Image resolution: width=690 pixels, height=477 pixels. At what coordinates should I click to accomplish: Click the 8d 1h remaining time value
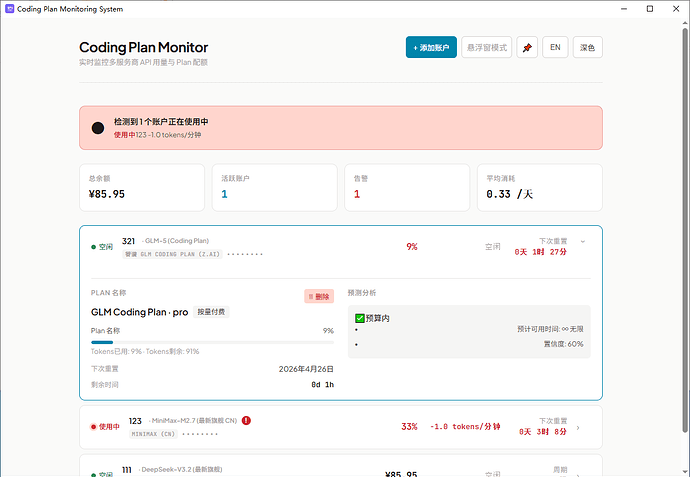coord(323,385)
